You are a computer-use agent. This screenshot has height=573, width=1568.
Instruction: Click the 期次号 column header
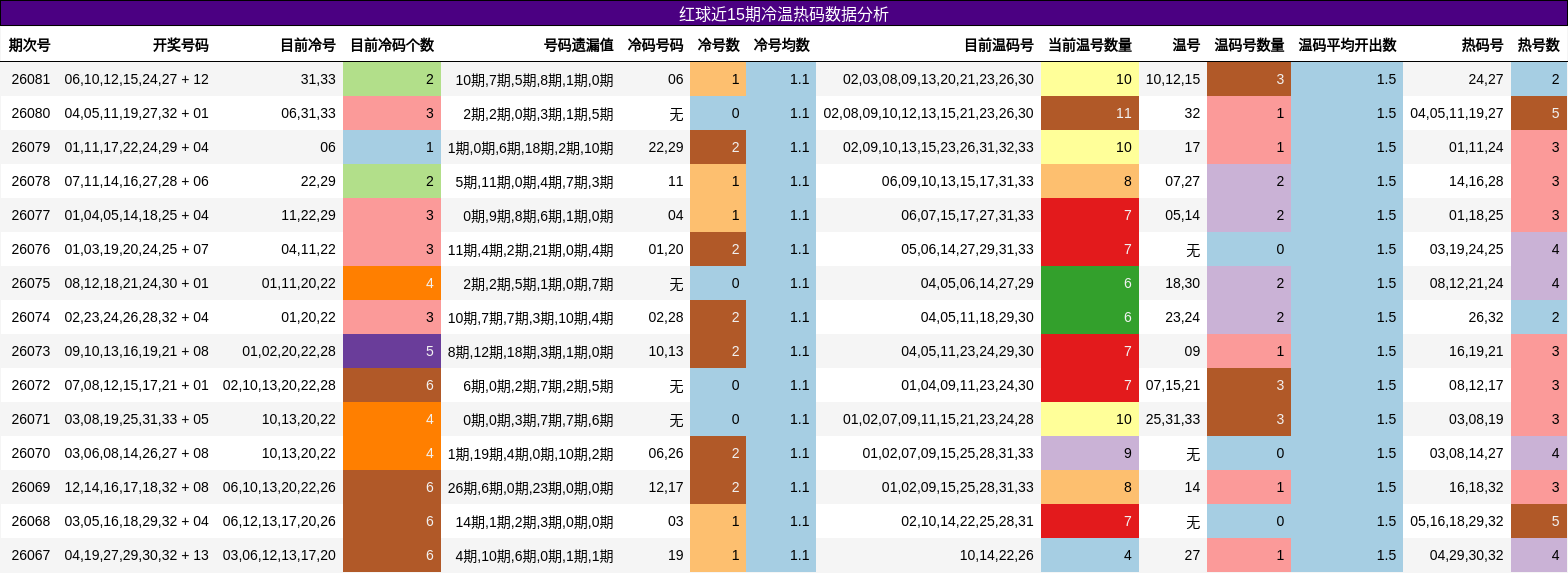[29, 45]
